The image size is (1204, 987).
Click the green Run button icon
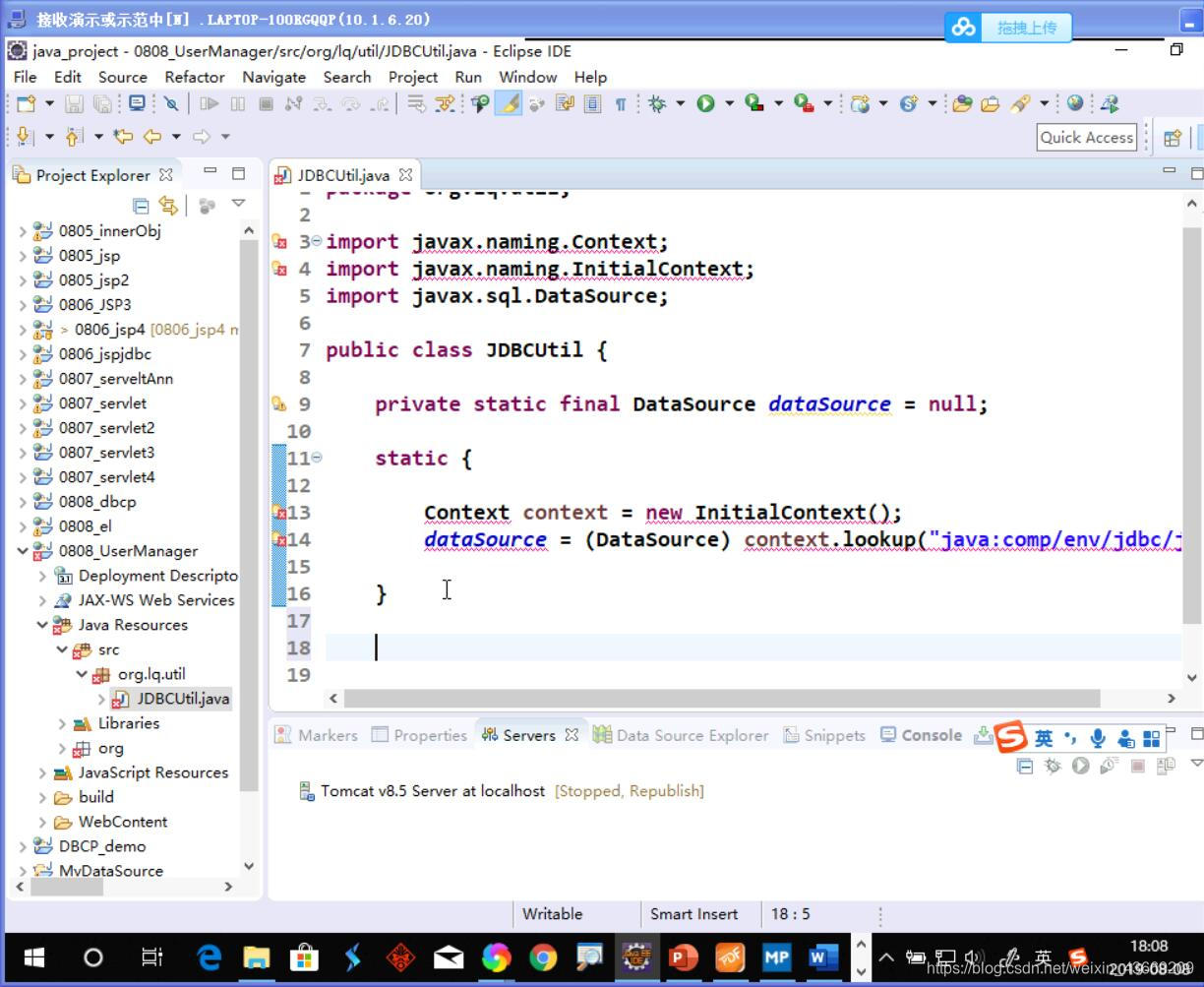coord(705,103)
